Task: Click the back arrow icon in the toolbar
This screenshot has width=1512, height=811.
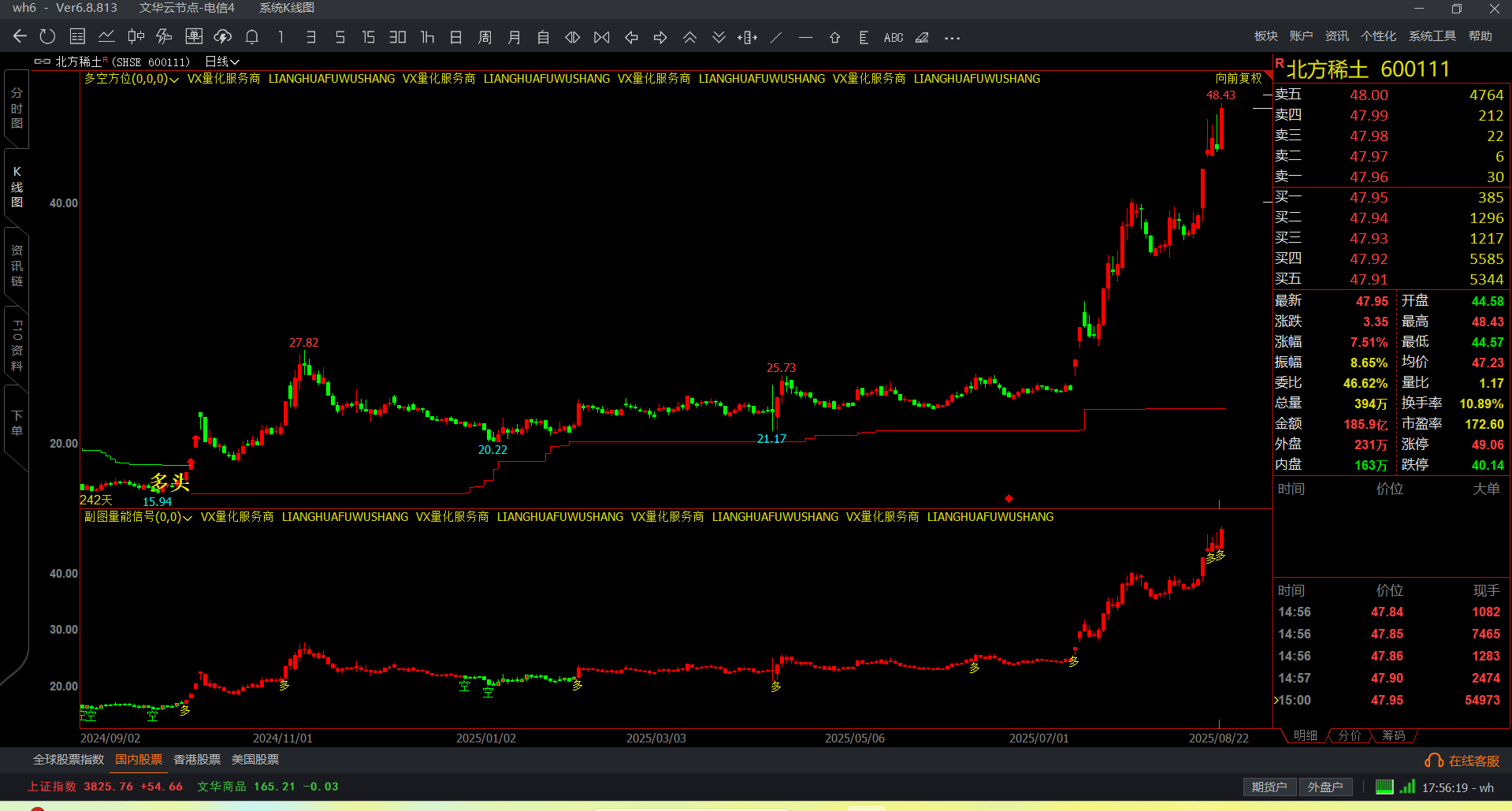Action: (20, 36)
